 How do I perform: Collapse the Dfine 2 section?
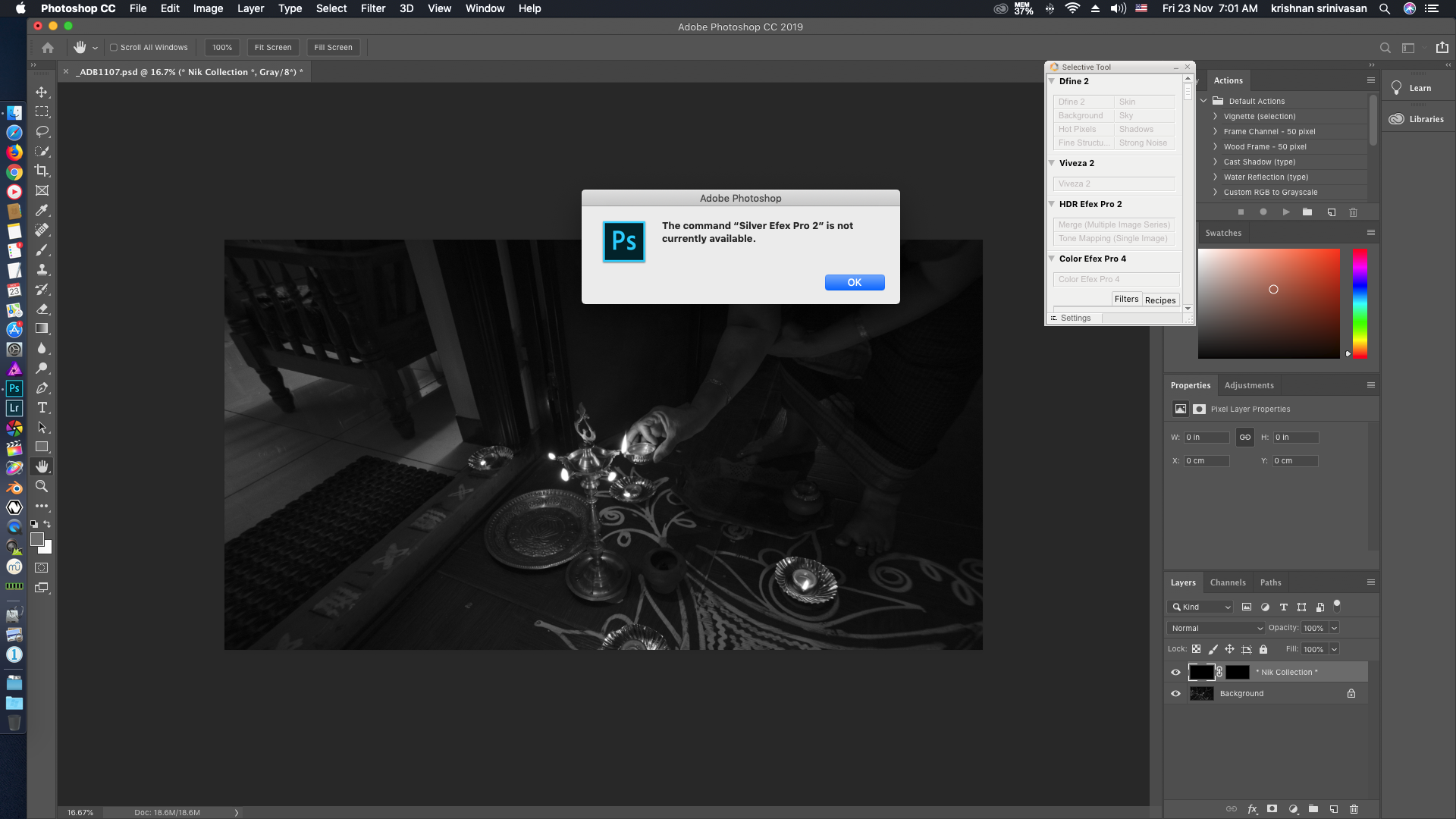tap(1052, 81)
